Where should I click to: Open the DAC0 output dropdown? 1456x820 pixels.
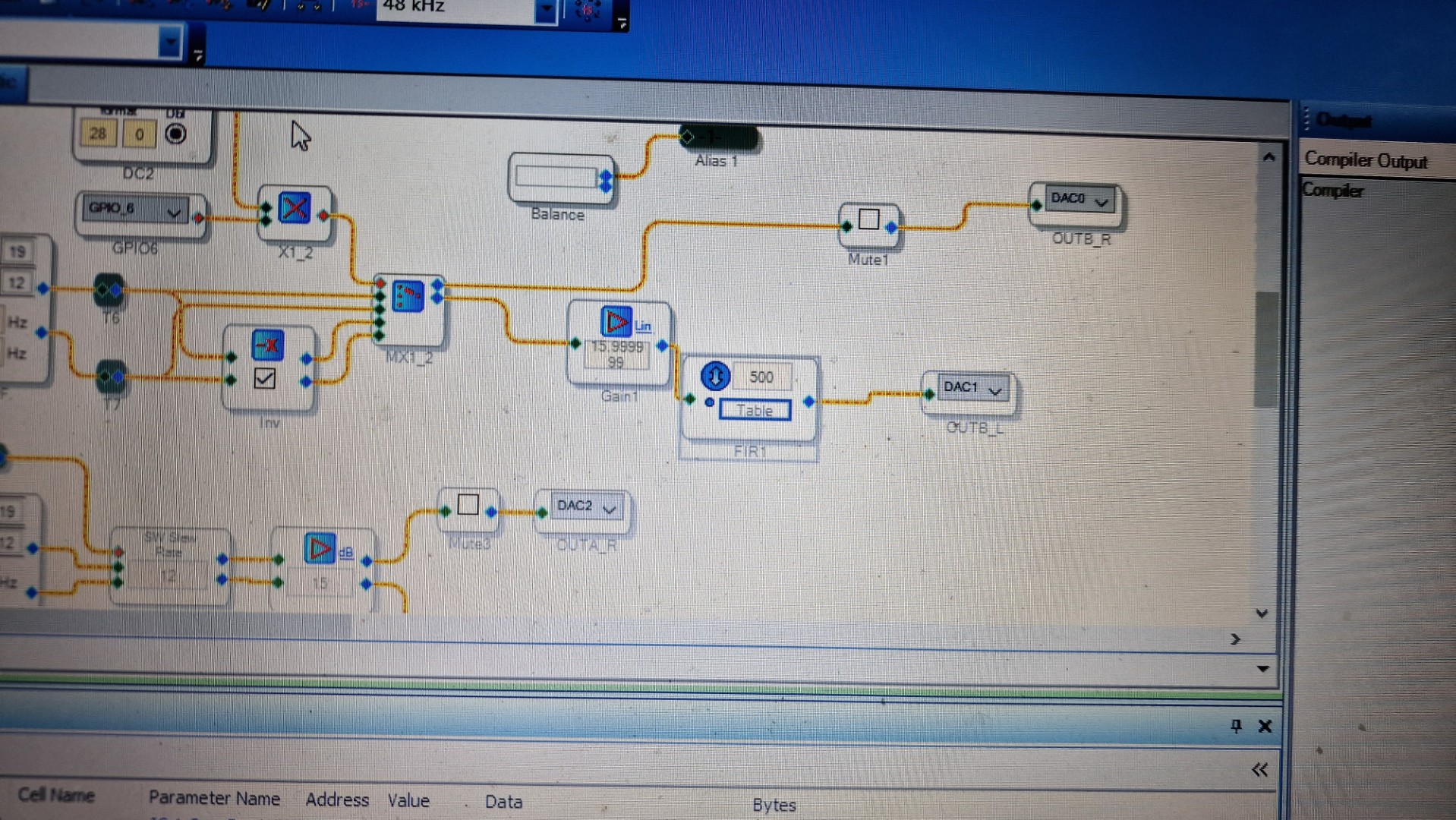point(1101,201)
